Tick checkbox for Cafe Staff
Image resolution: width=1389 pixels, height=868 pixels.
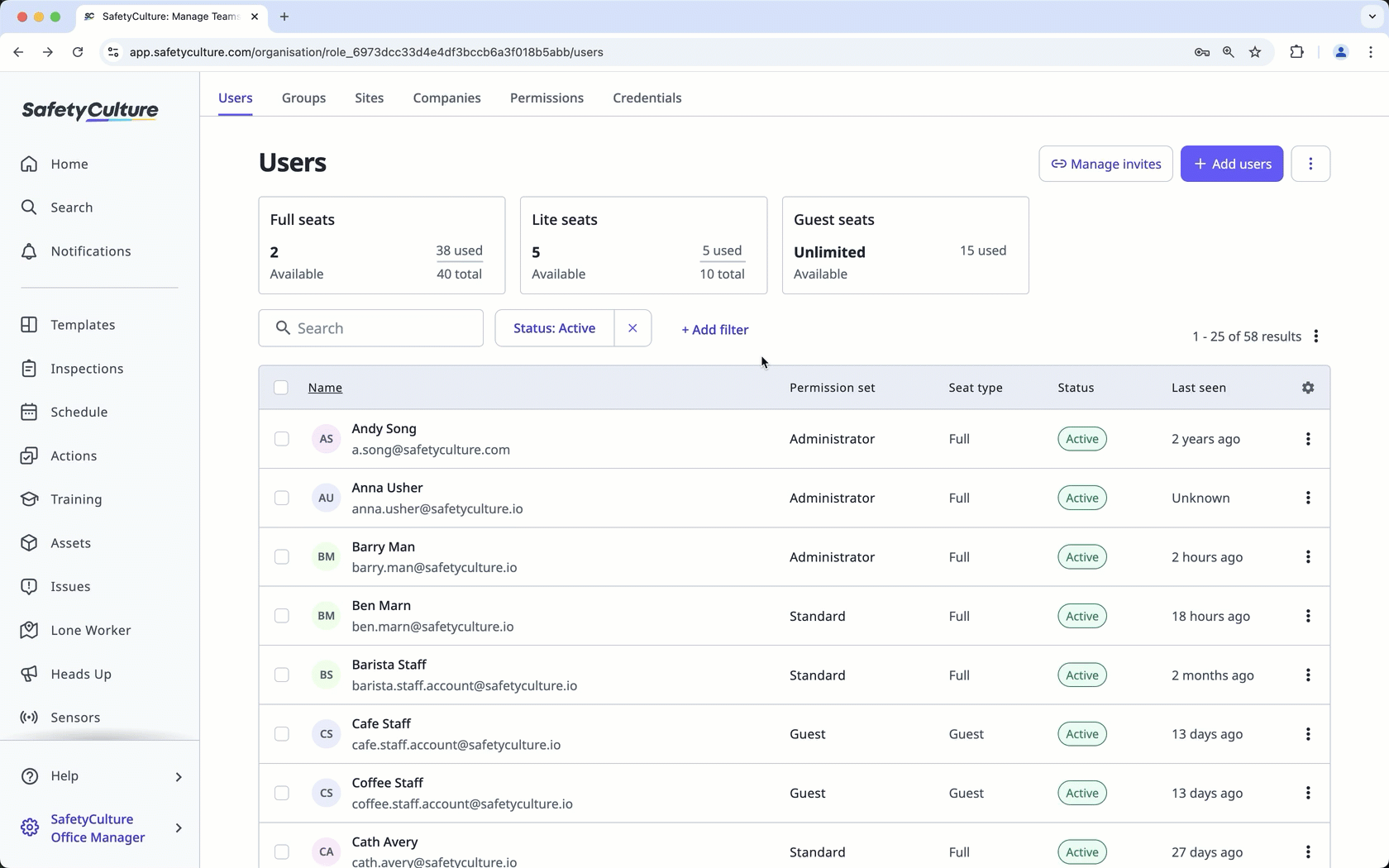pos(282,734)
